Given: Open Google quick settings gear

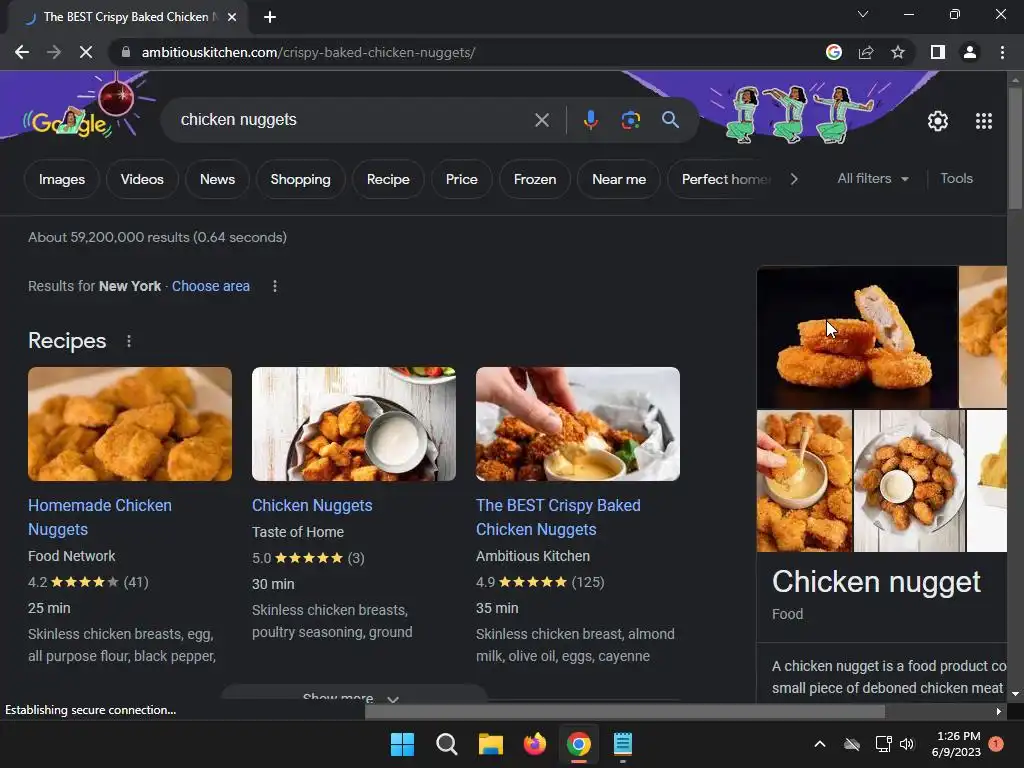Looking at the screenshot, I should click(938, 121).
